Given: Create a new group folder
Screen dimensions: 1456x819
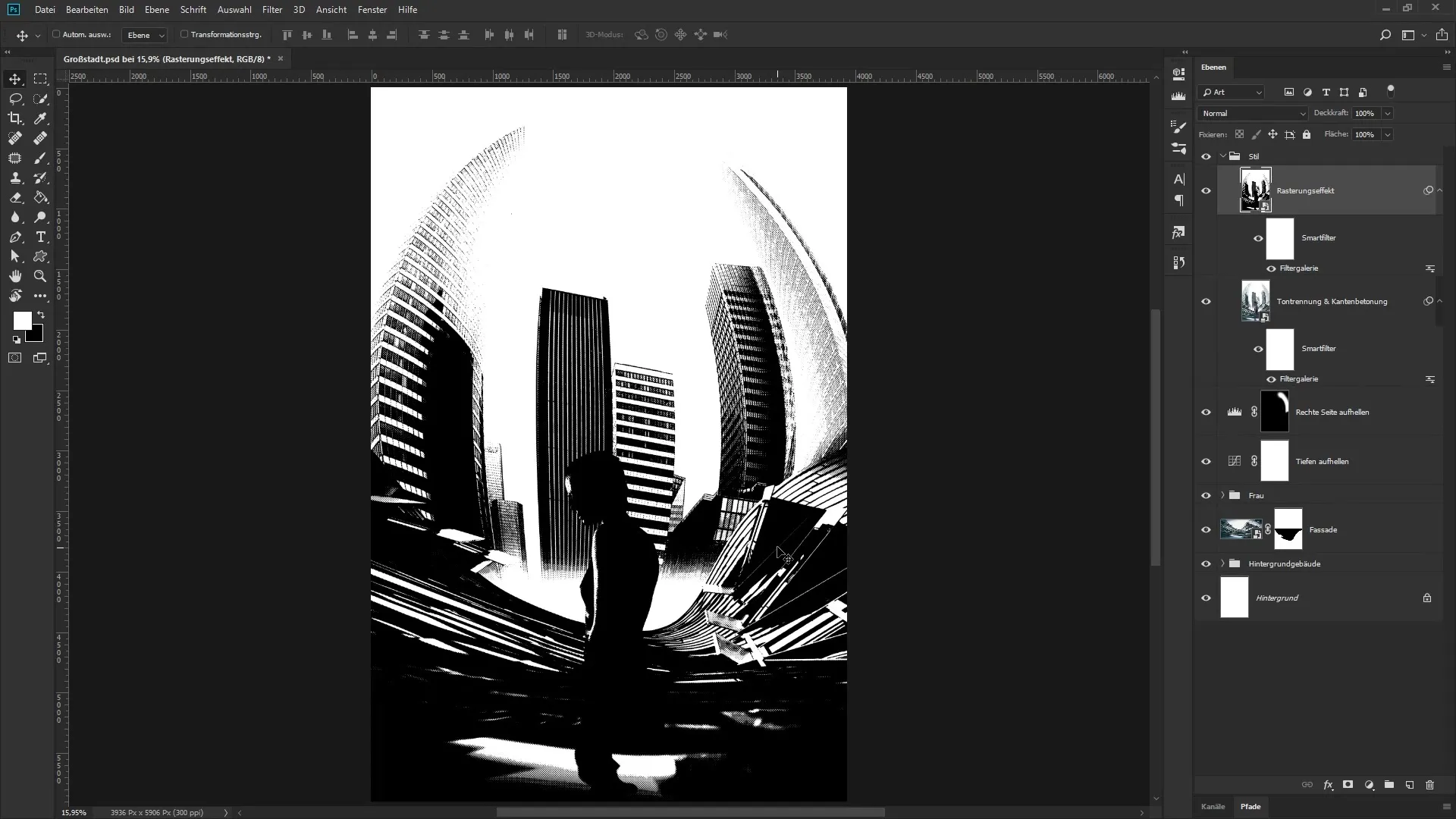Looking at the screenshot, I should tap(1389, 785).
